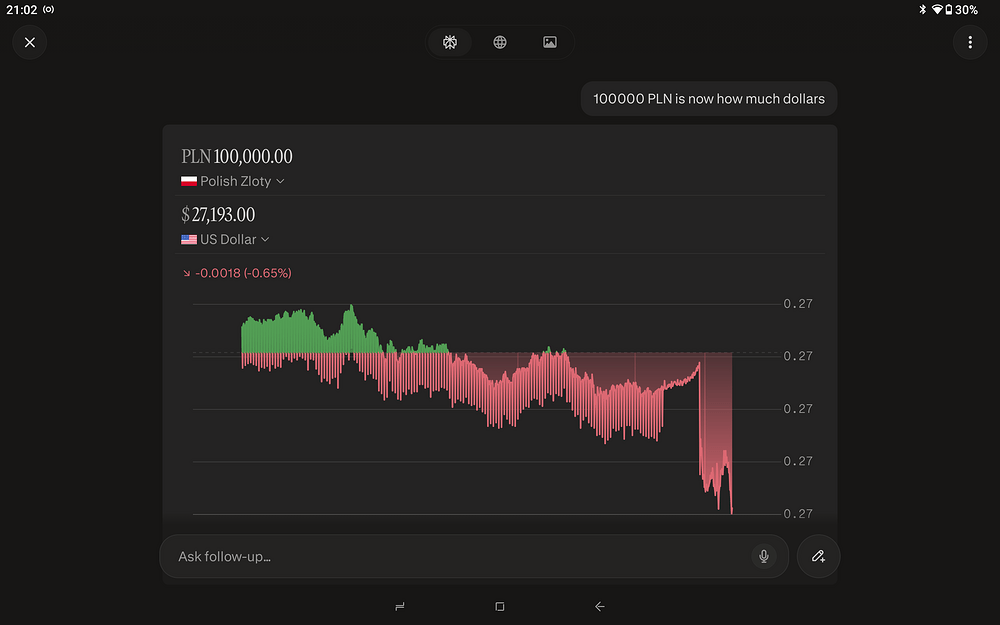The image size is (1000, 625).
Task: Open the US Dollar currency dropdown
Action: click(225, 239)
